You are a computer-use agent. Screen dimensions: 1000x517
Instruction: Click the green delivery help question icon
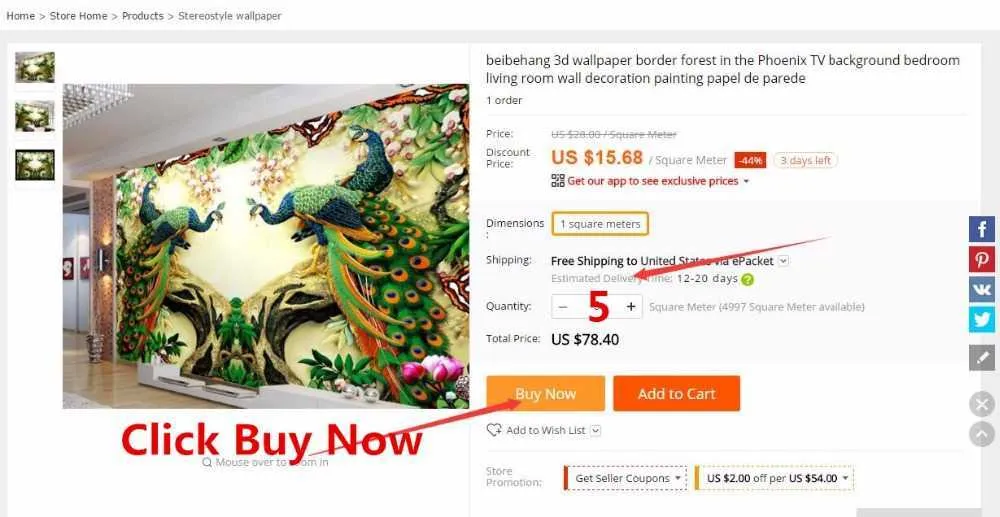(747, 279)
